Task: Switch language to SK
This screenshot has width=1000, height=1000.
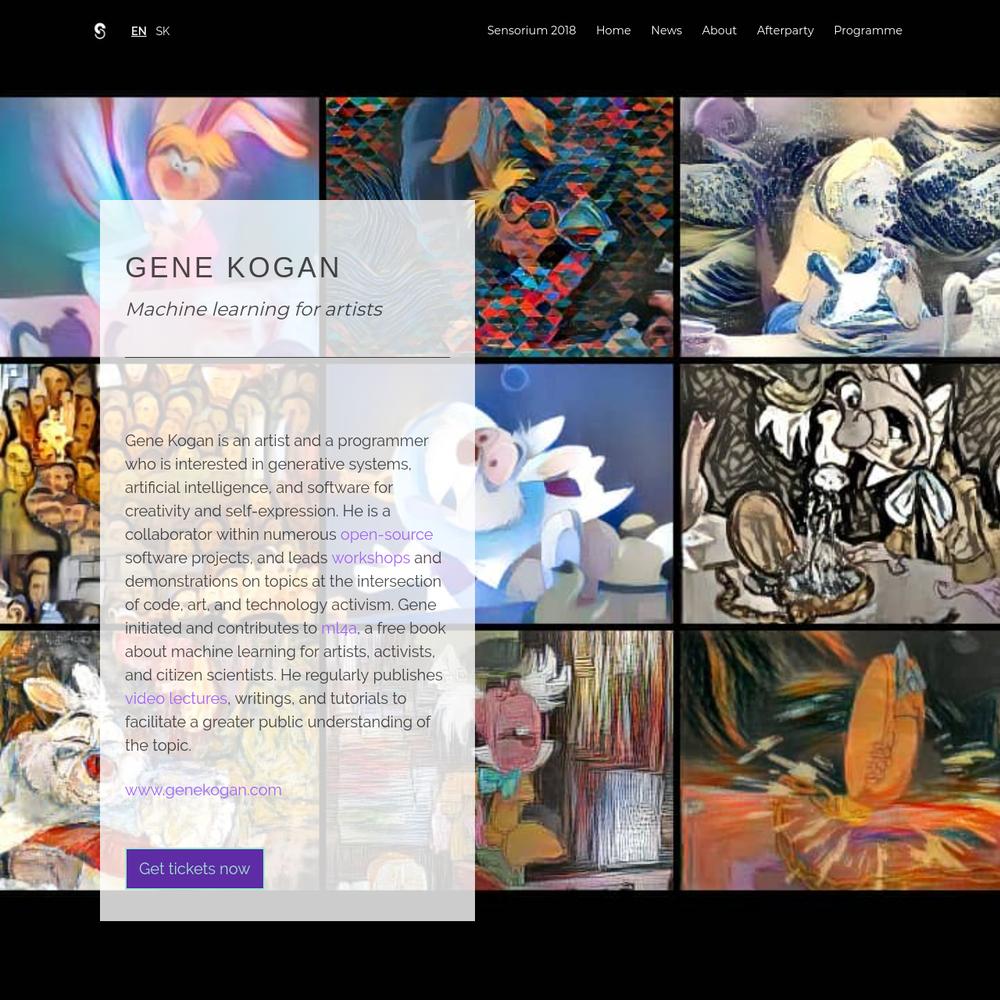Action: pyautogui.click(x=163, y=31)
